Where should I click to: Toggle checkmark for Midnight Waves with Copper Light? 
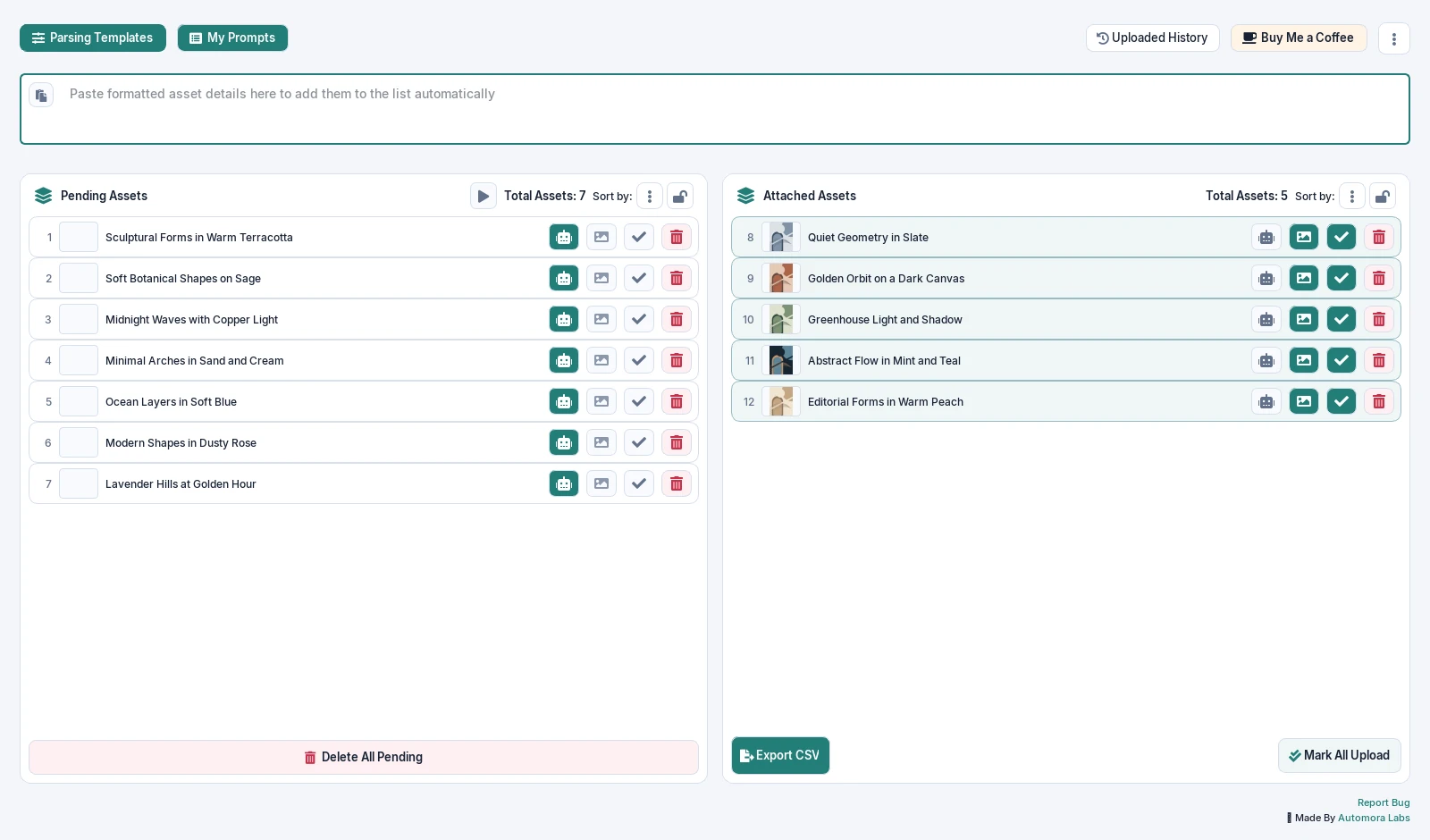639,319
